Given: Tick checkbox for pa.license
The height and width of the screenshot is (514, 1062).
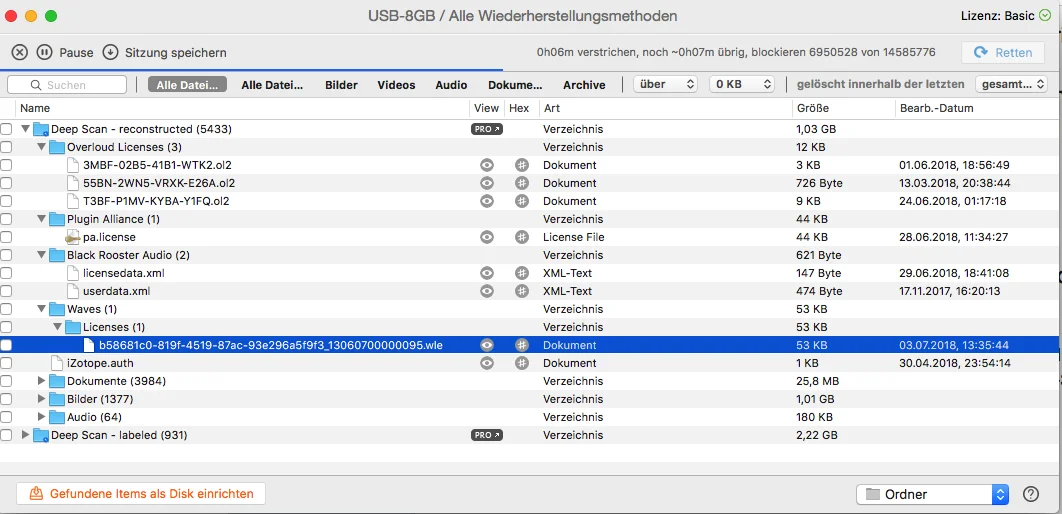Looking at the screenshot, I should [x=6, y=237].
